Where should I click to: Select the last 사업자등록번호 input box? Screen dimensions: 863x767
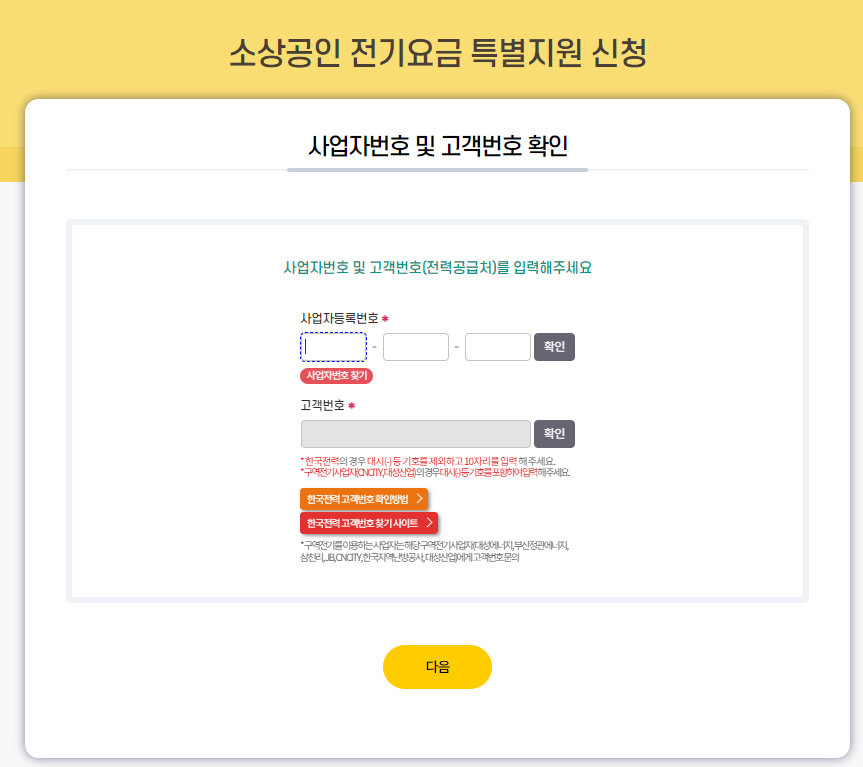(x=498, y=347)
